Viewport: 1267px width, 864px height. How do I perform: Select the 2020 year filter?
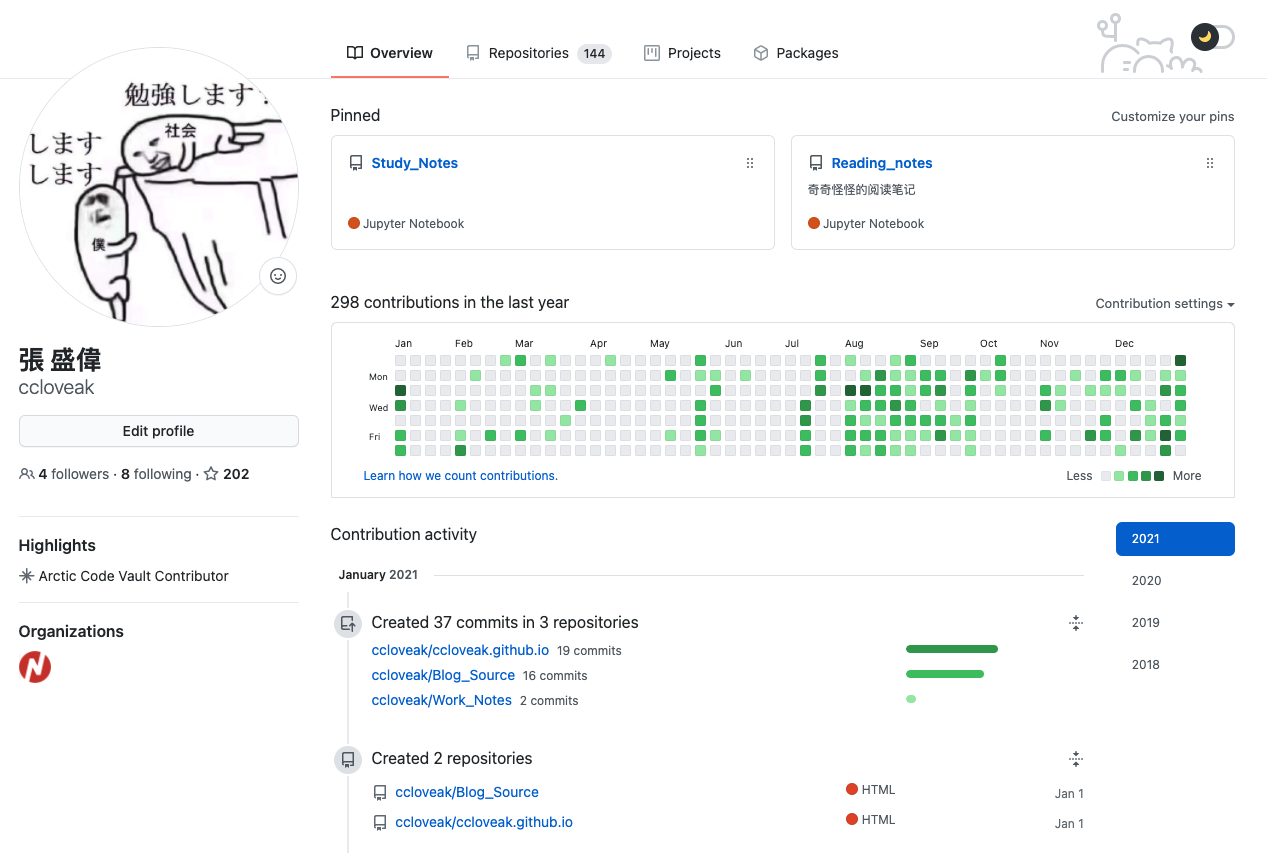pyautogui.click(x=1146, y=581)
